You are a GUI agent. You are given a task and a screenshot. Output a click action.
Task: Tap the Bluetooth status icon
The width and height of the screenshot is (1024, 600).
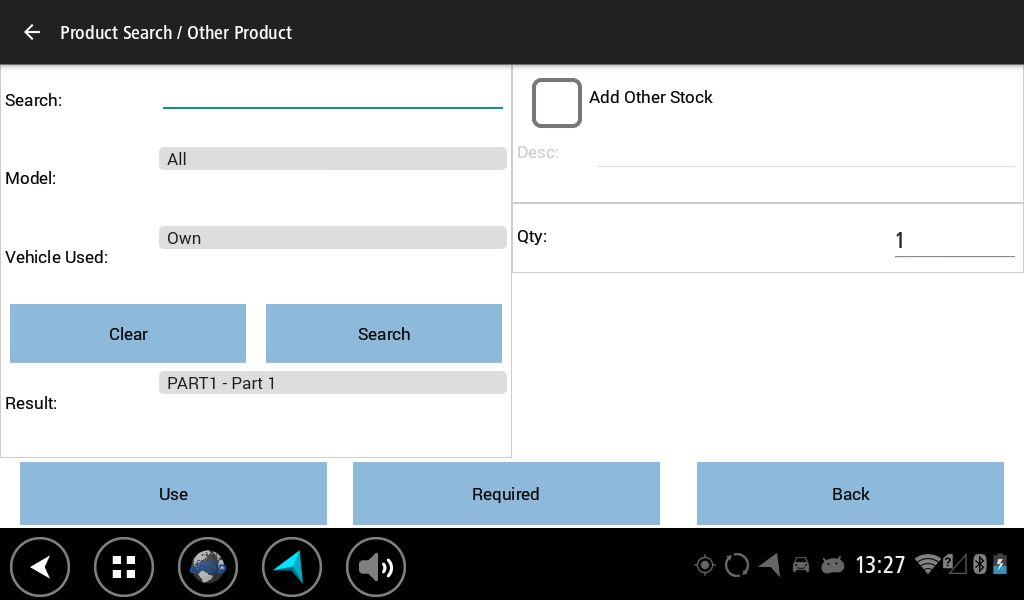point(979,564)
